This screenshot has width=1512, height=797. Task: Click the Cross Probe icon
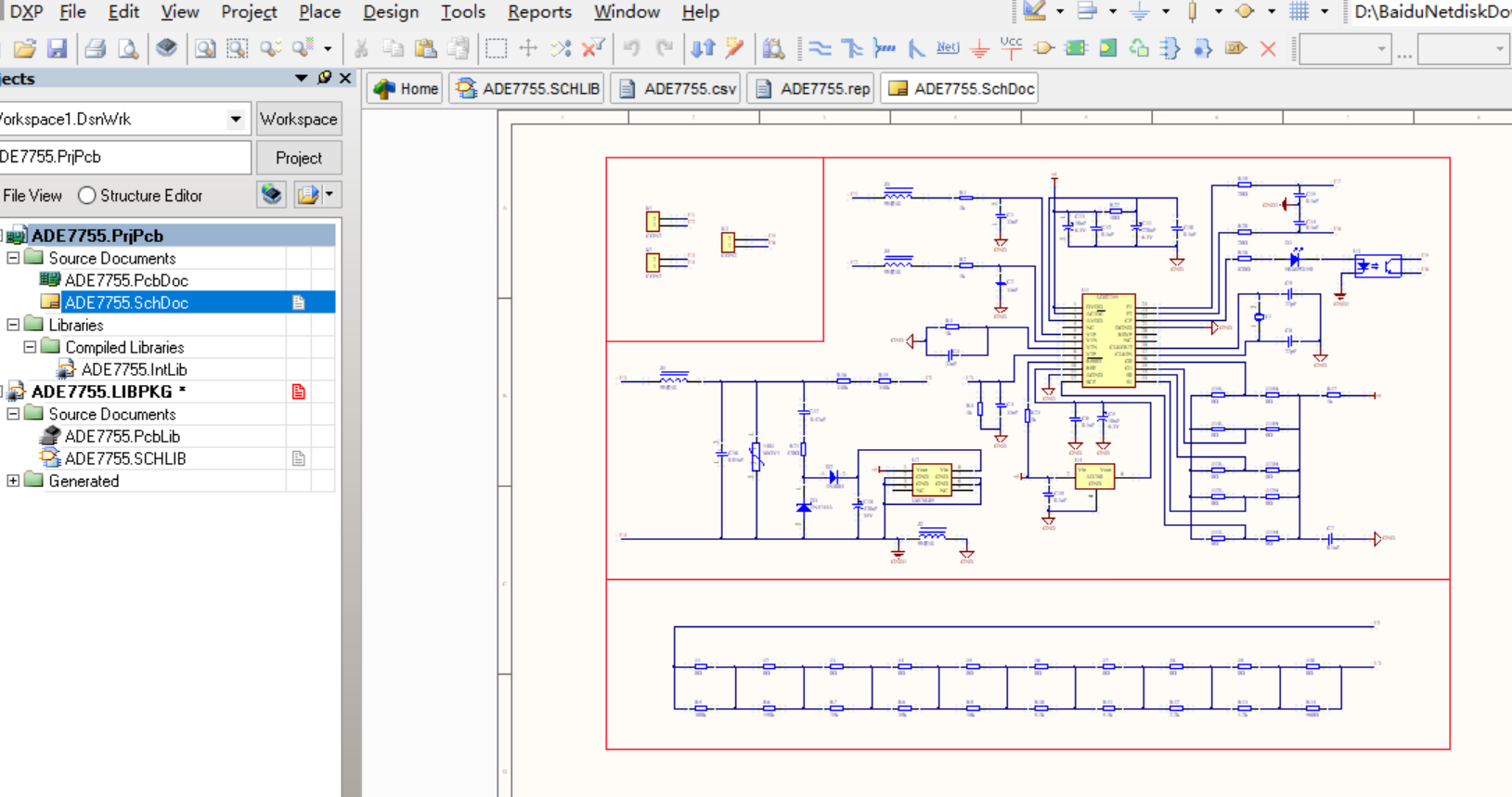(734, 48)
